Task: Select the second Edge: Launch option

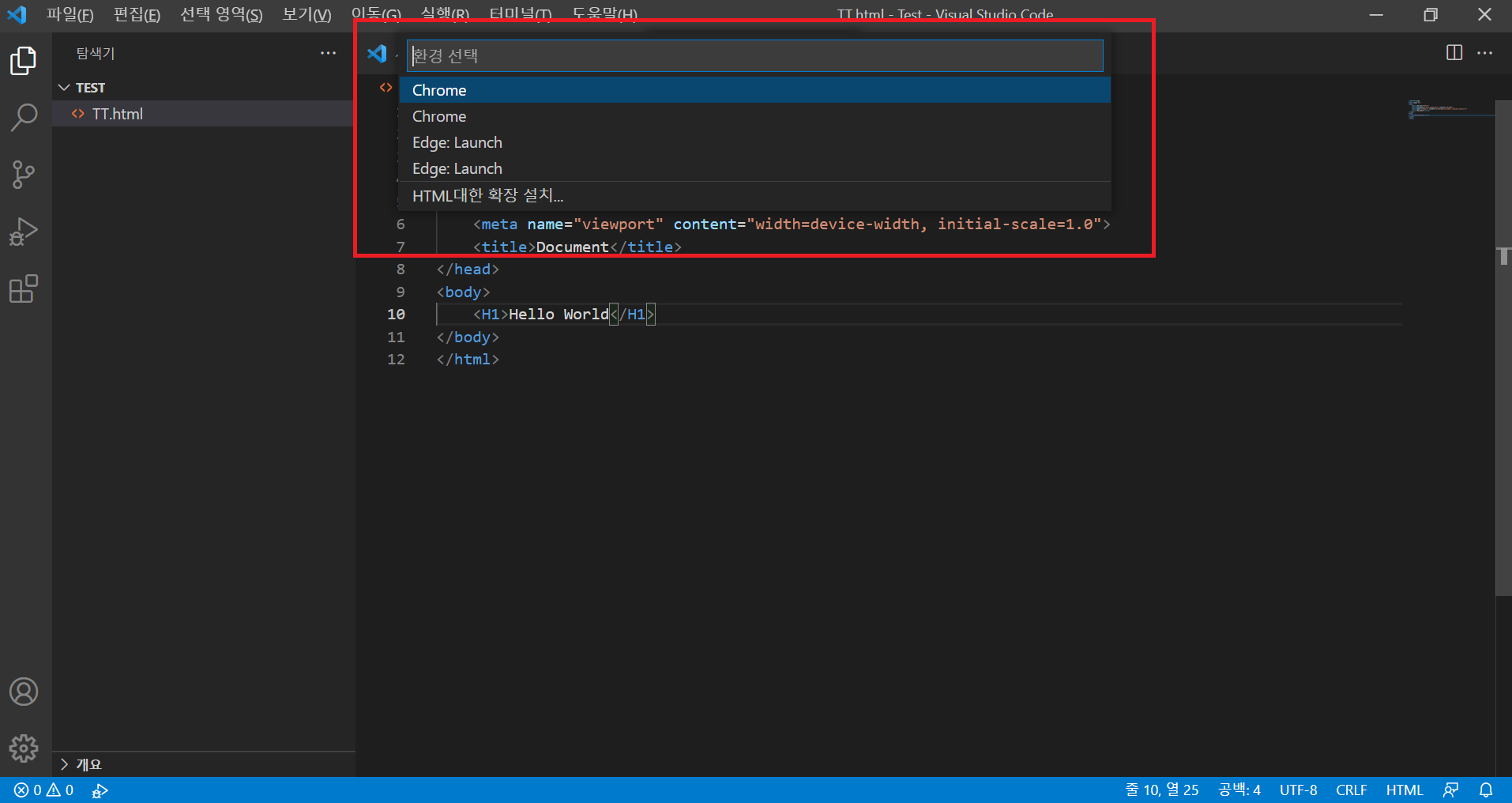Action: pos(755,168)
